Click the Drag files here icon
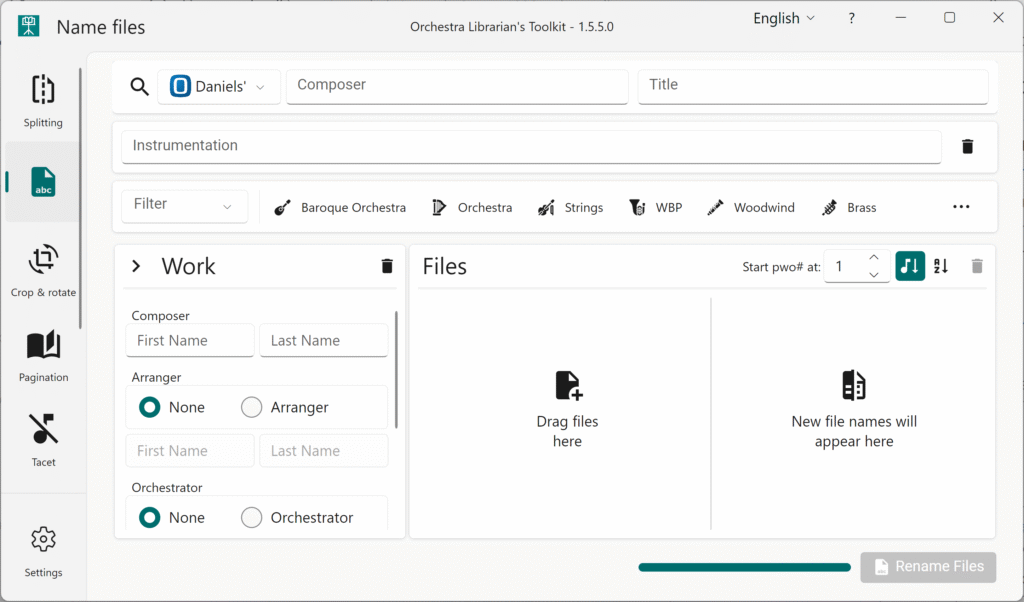This screenshot has height=602, width=1024. pyautogui.click(x=568, y=385)
